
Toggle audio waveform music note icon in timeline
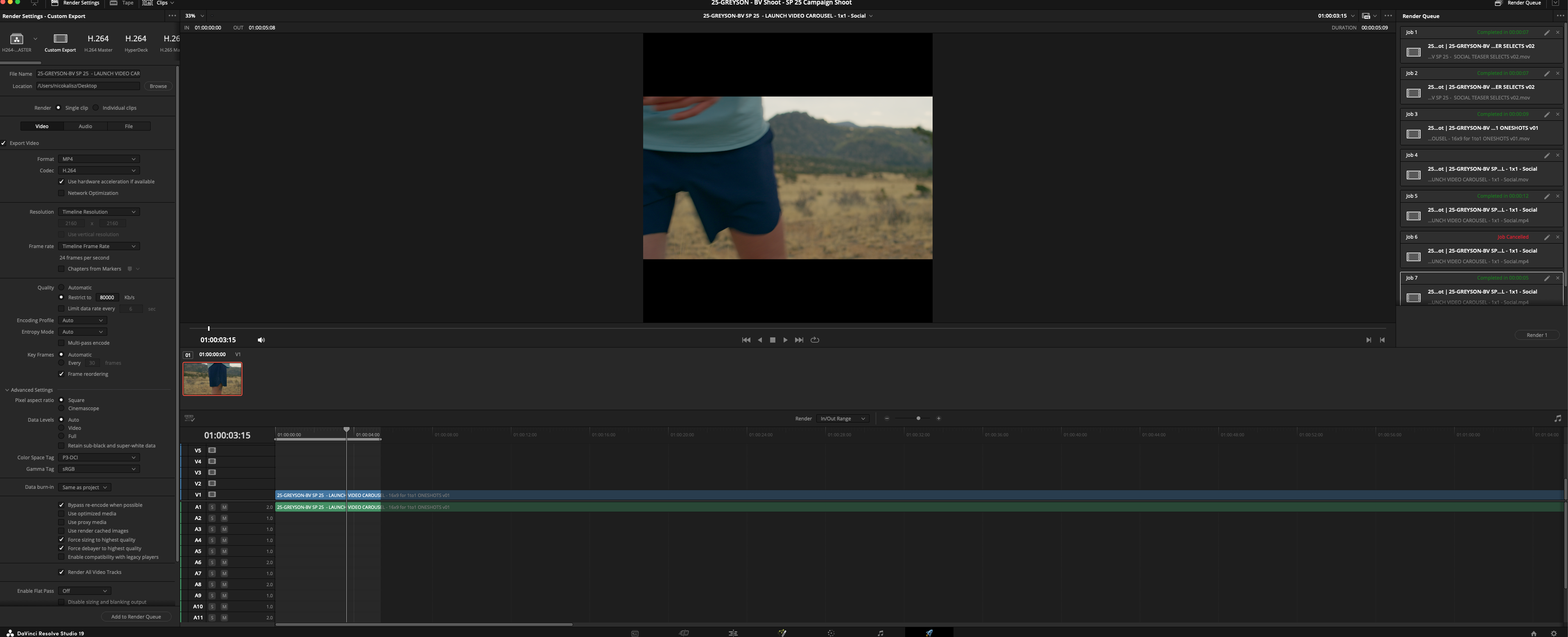click(x=1558, y=418)
